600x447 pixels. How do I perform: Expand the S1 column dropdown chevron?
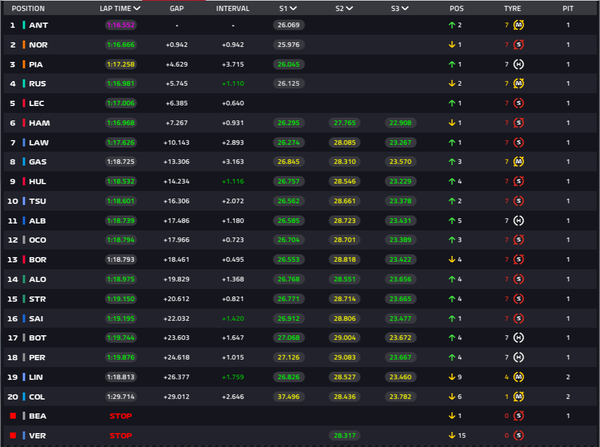click(x=293, y=8)
